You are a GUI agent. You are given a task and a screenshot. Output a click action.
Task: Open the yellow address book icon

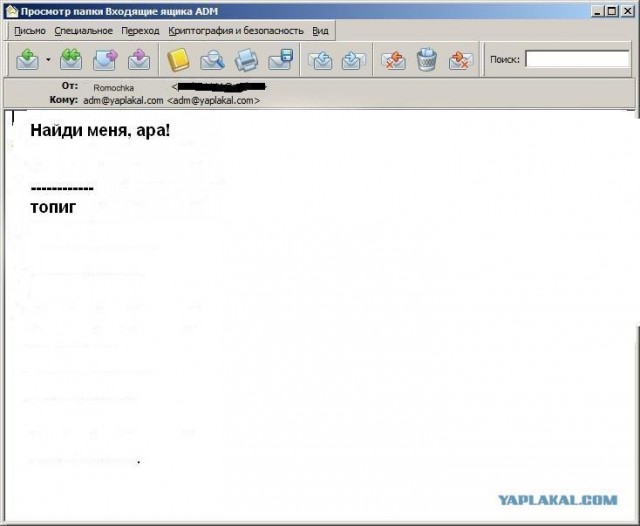coord(178,60)
